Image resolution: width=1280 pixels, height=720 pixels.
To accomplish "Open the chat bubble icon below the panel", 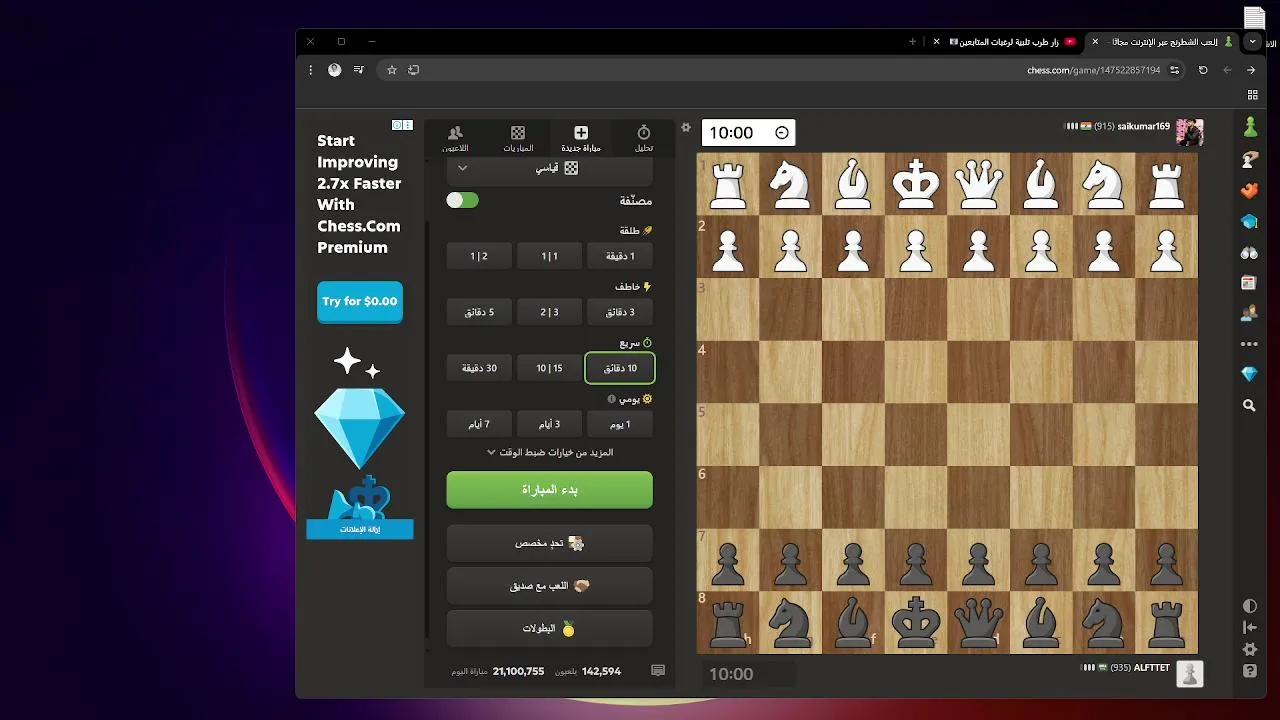I will click(x=658, y=671).
